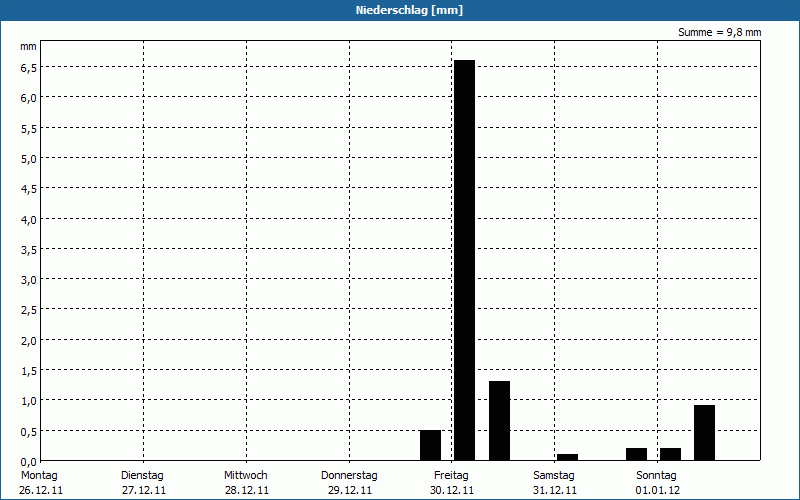Click the Freitag axis label
Screen dimensions: 800x500
pyautogui.click(x=451, y=475)
